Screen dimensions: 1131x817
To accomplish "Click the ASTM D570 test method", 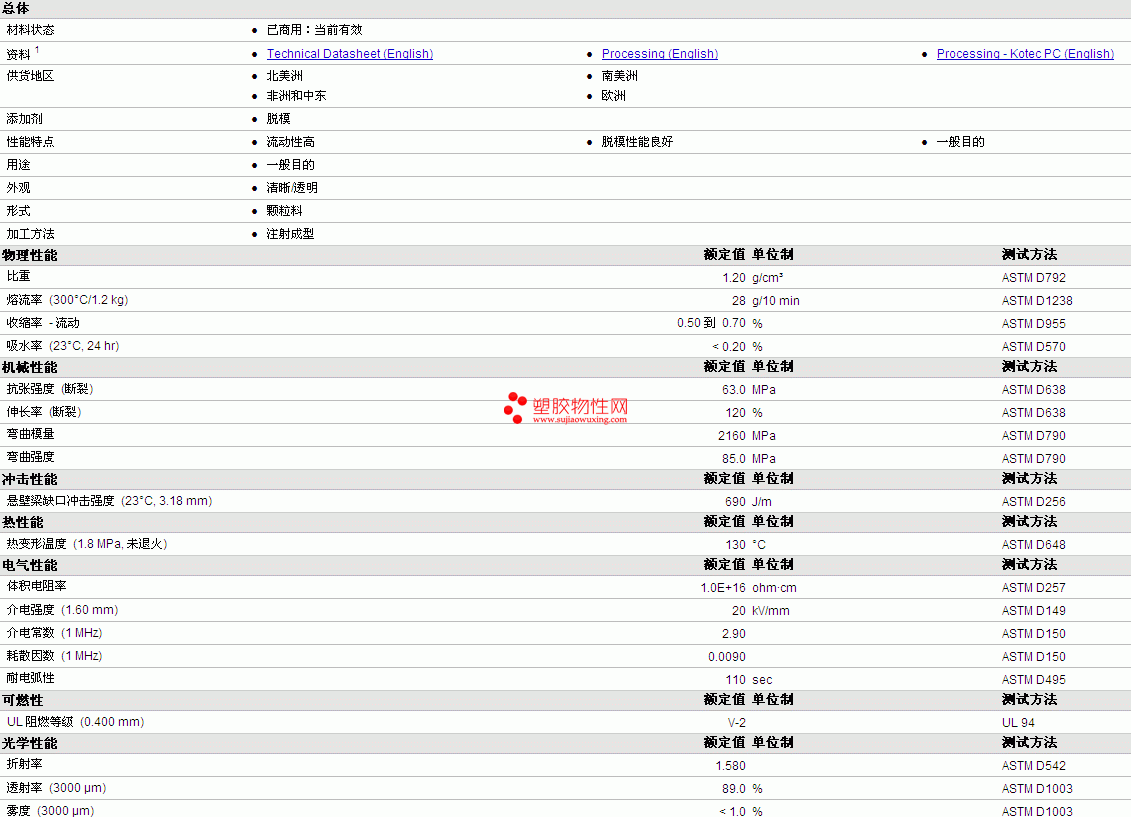I will 1034,347.
